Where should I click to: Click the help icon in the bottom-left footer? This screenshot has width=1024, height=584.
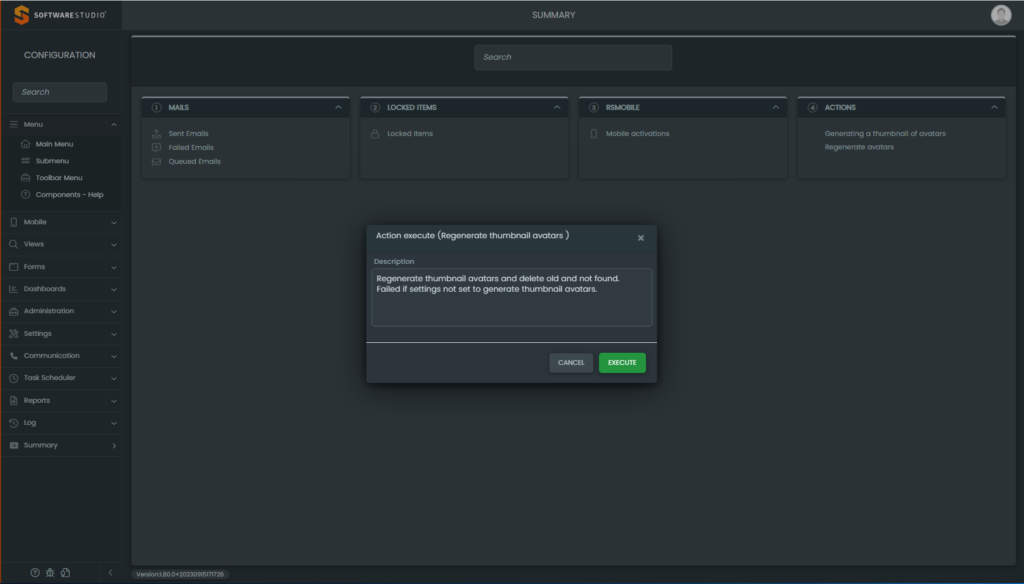pyautogui.click(x=35, y=573)
